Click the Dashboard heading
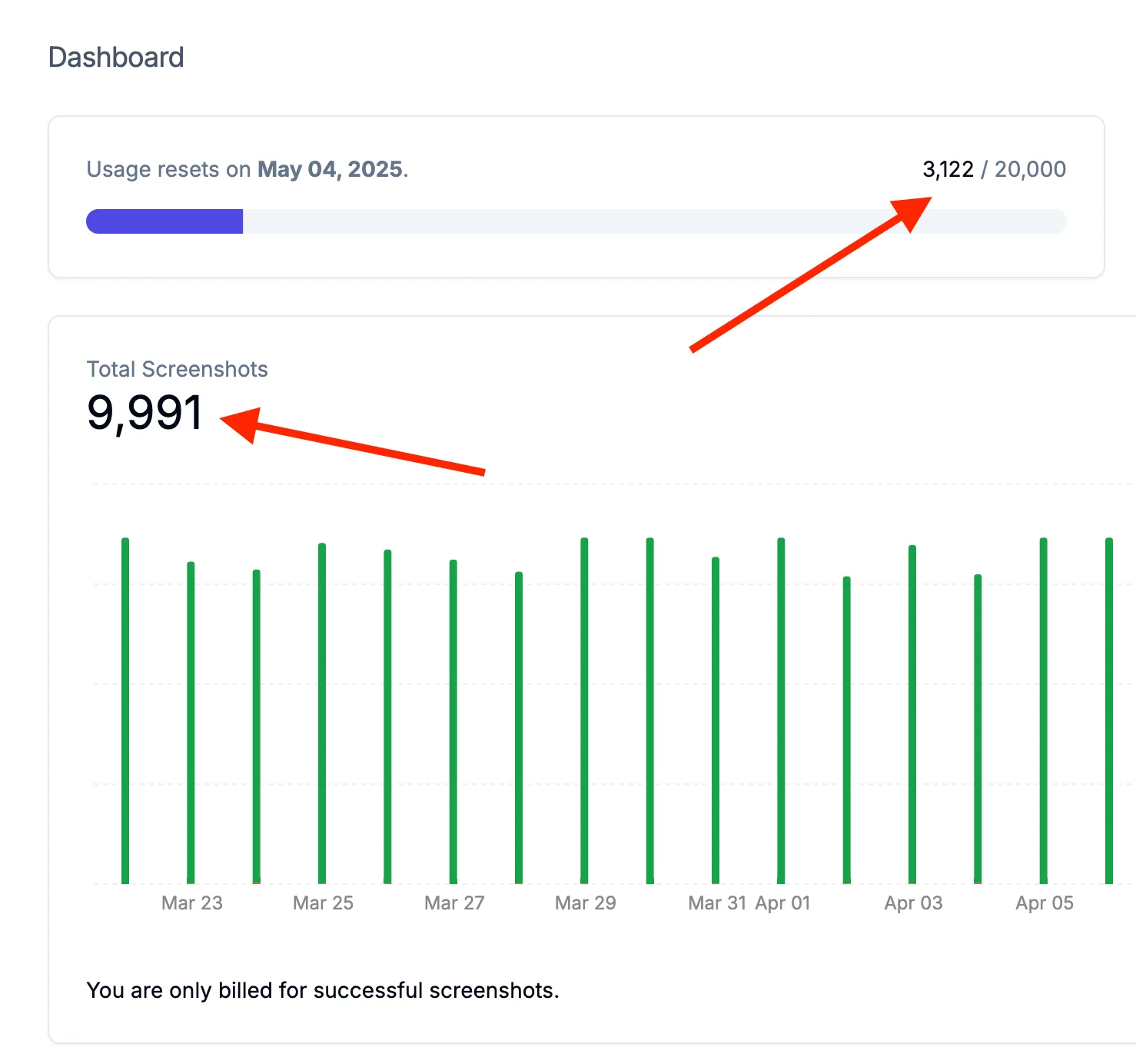Screen dimensions: 1136x1064 pos(116,57)
